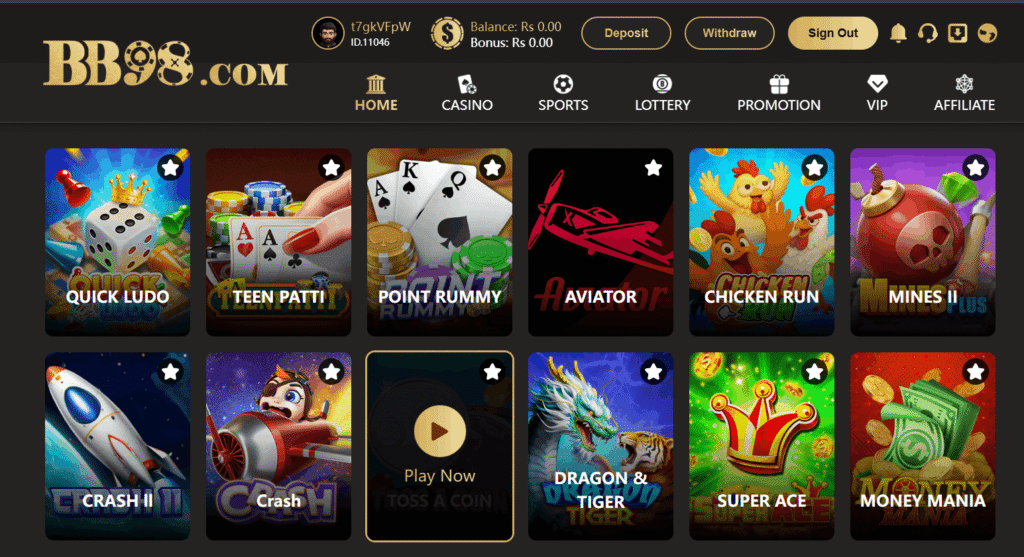Toggle favorite star on Chicken Run
1024x557 pixels.
[x=814, y=168]
